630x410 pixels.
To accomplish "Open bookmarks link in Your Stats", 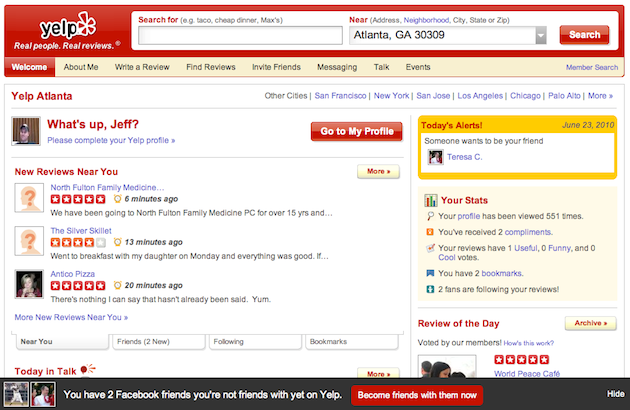I will 502,273.
